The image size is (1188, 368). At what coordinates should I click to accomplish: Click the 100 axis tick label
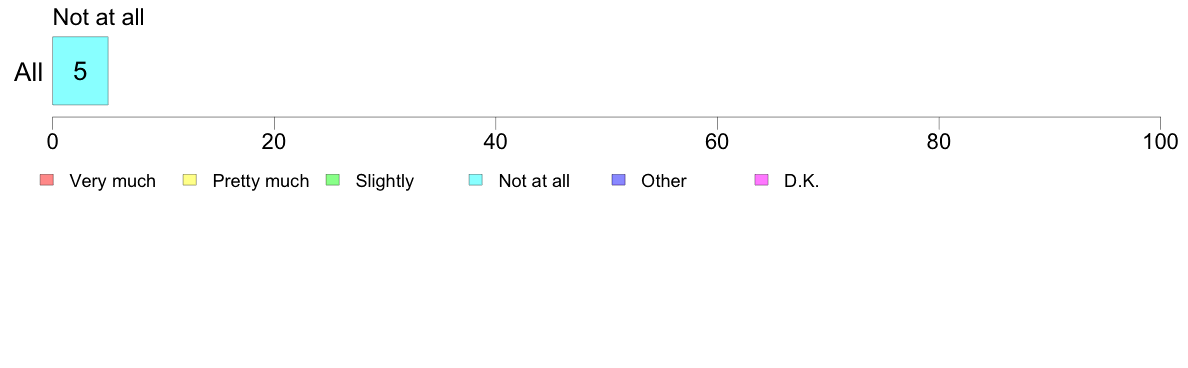tap(1159, 142)
